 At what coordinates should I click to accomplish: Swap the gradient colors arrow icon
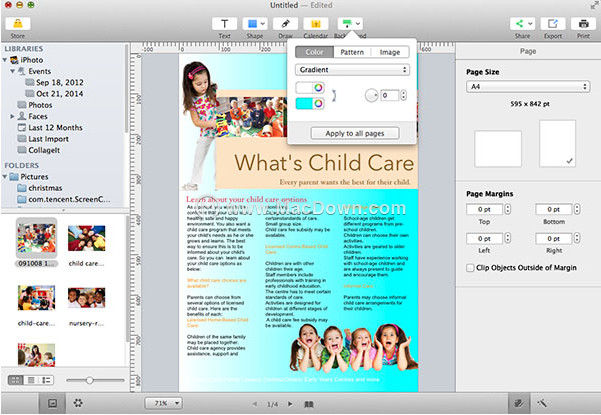pos(334,95)
